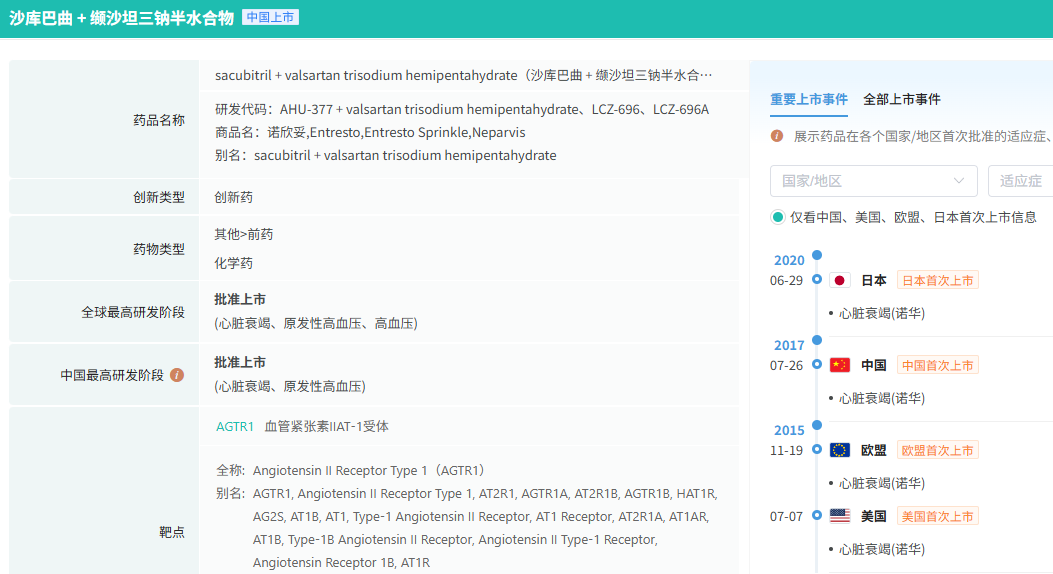
Task: Click the info icon beside 中国最高研发阶段
Action: [x=177, y=375]
